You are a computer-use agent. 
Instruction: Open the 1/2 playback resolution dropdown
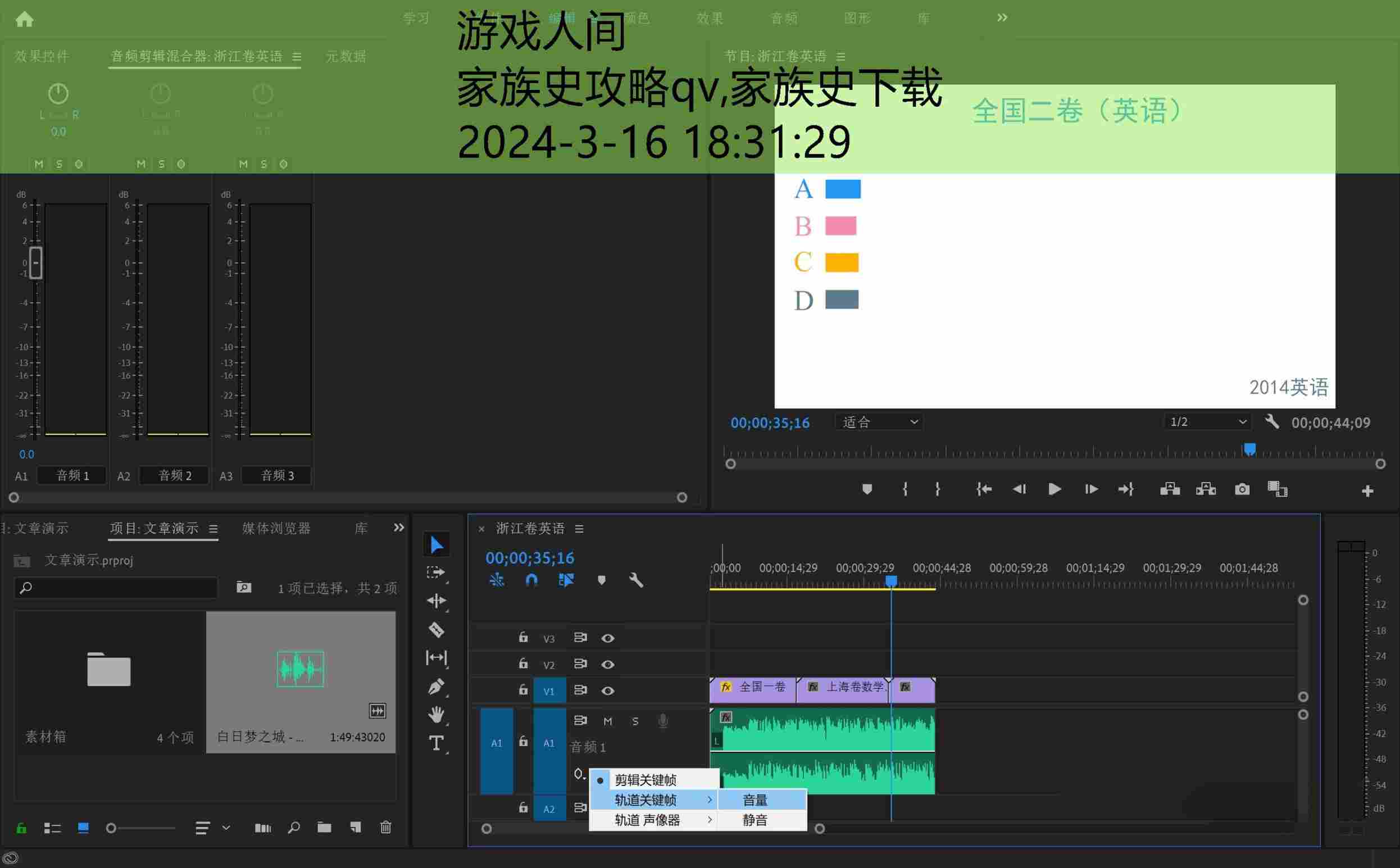pos(1207,422)
